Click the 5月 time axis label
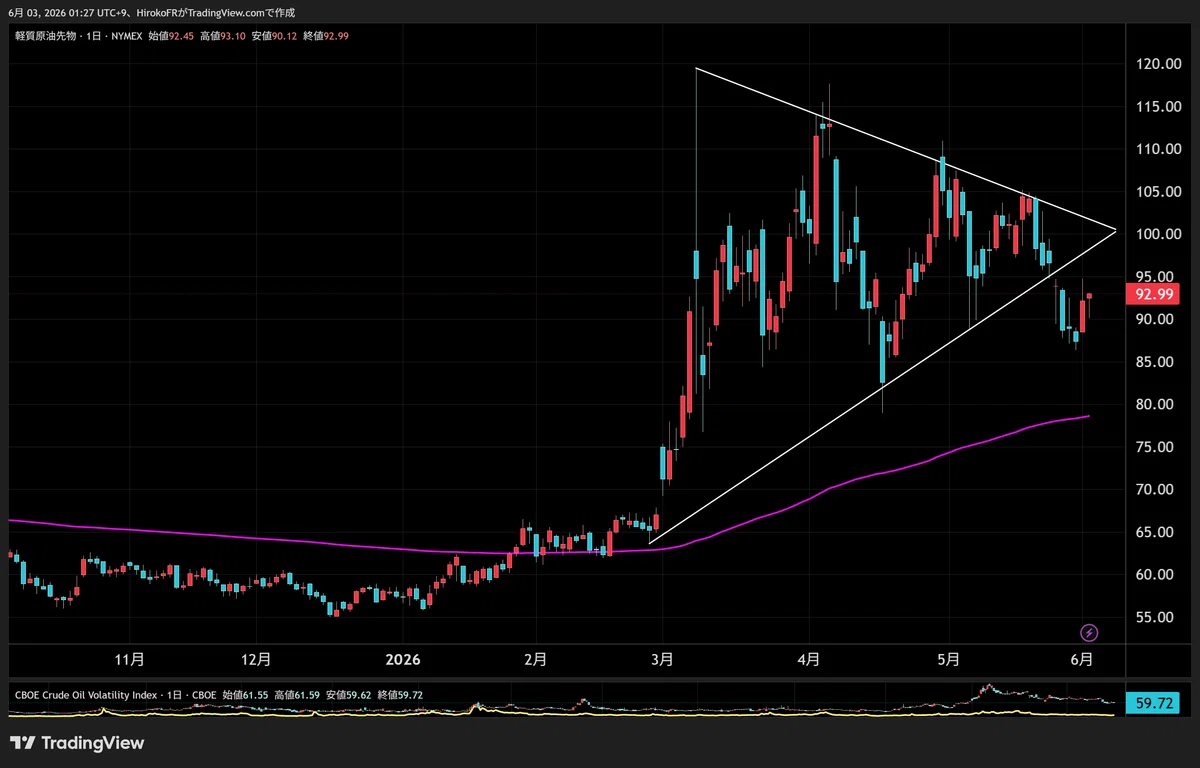The image size is (1200, 768). click(x=949, y=660)
